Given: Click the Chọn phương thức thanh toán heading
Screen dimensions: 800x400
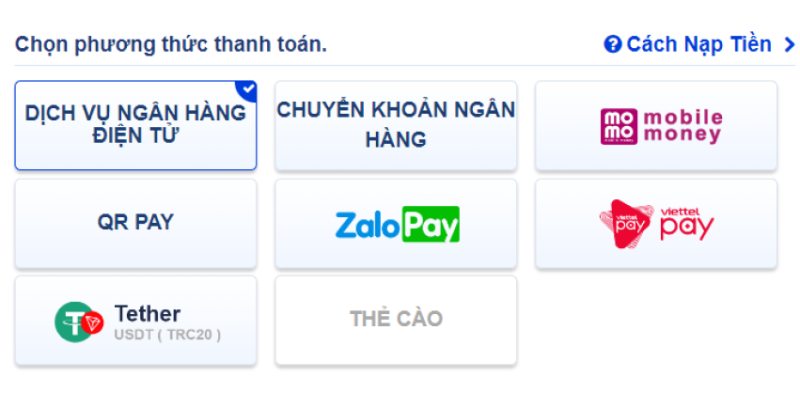Looking at the screenshot, I should tap(171, 45).
